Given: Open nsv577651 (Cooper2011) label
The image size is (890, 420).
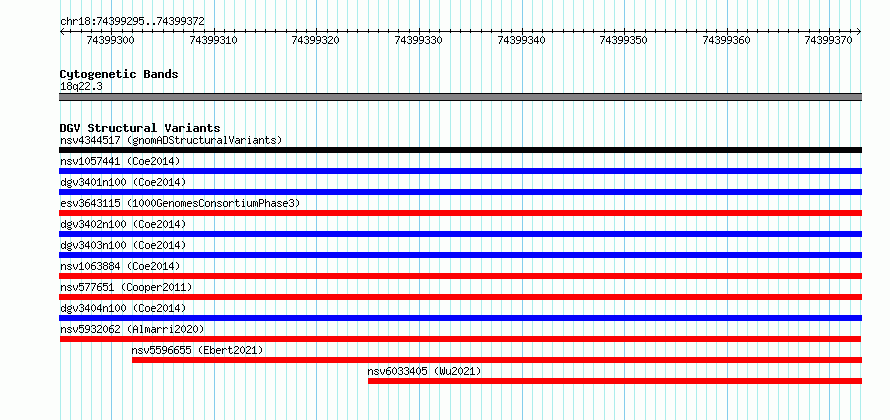Looking at the screenshot, I should click(x=126, y=287).
